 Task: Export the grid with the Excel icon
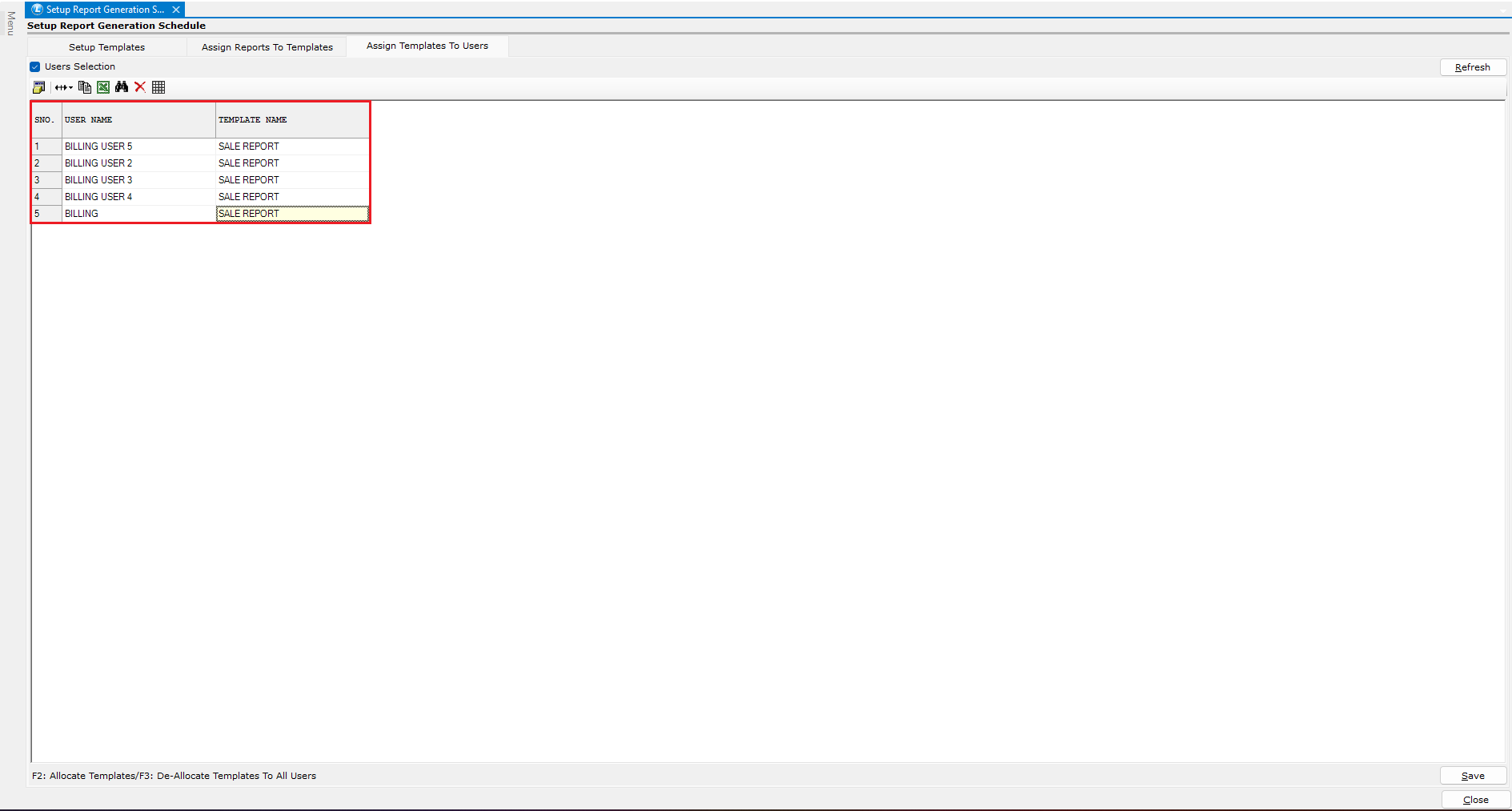point(103,87)
